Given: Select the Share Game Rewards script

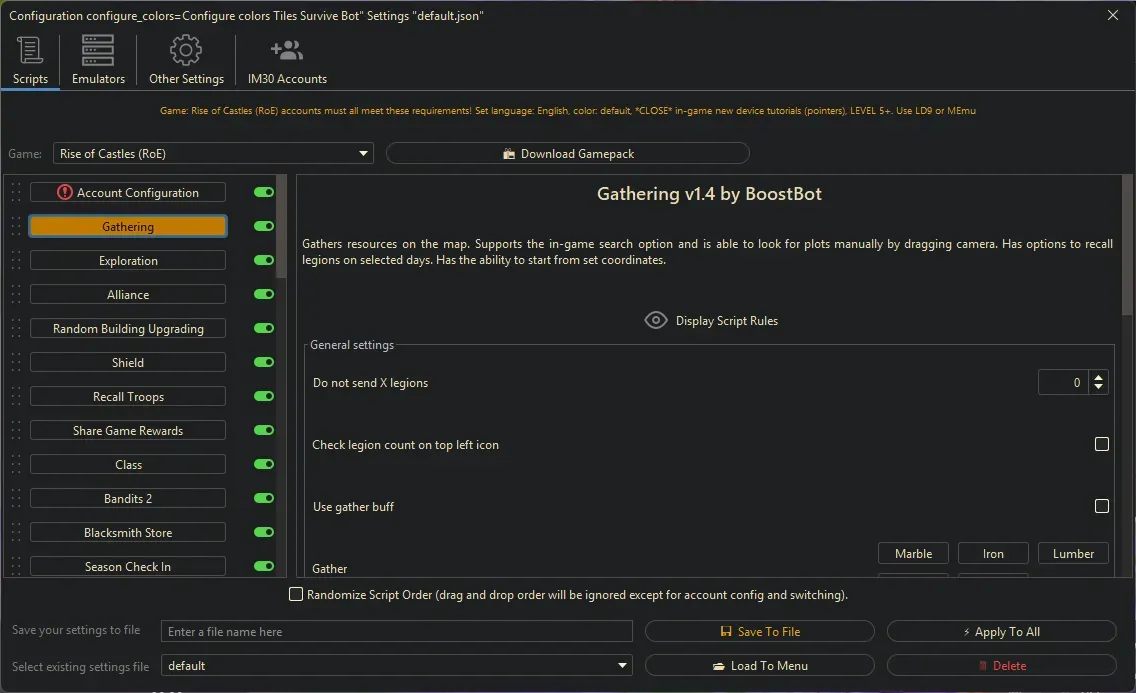Looking at the screenshot, I should (x=128, y=431).
